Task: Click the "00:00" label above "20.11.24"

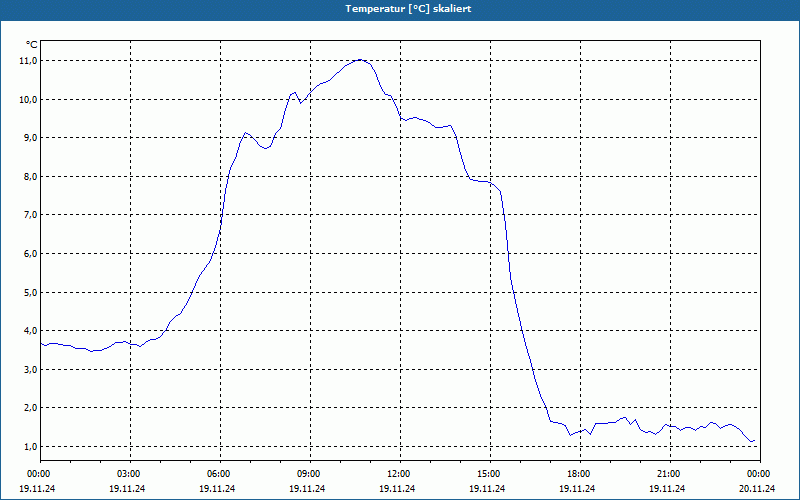Action: pos(759,474)
